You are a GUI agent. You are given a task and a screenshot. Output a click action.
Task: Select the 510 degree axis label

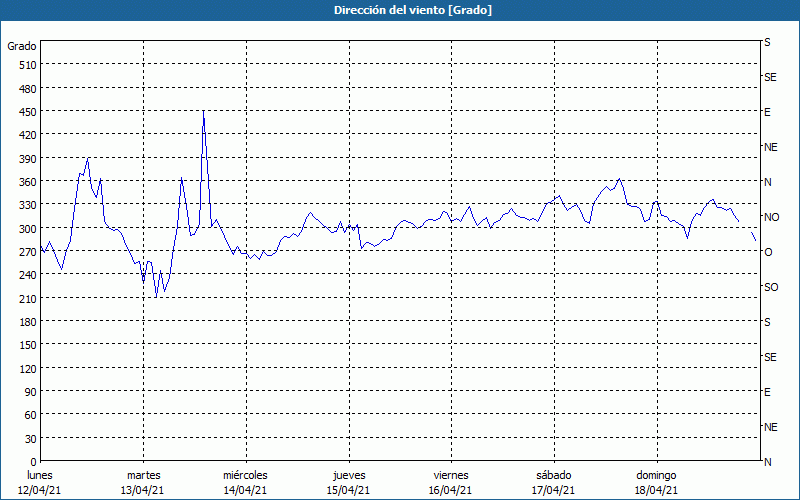click(28, 65)
